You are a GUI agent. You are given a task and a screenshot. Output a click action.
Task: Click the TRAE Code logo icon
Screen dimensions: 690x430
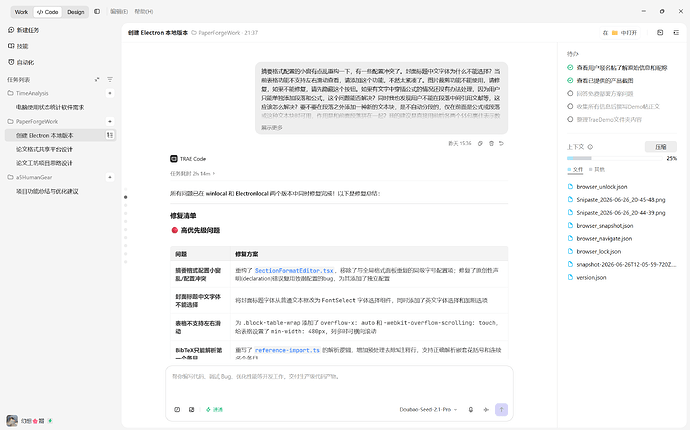174,159
